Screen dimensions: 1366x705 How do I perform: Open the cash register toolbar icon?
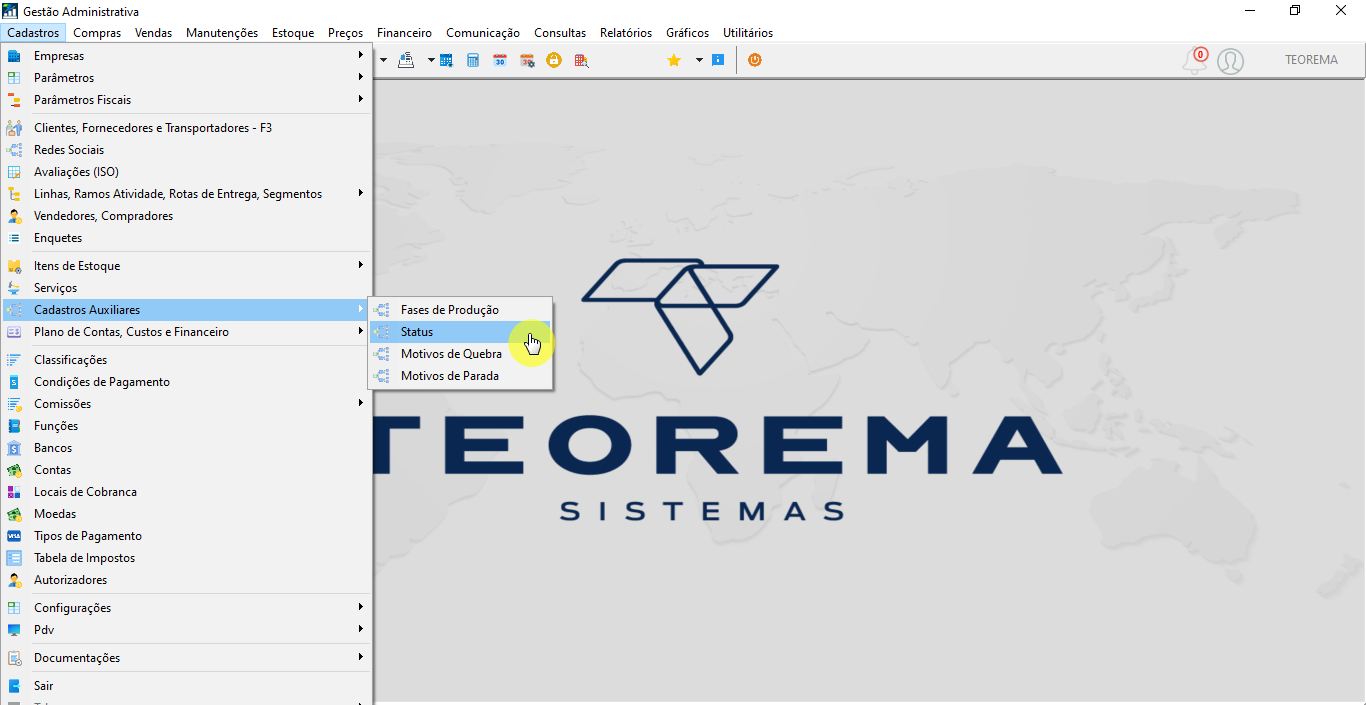click(x=406, y=60)
